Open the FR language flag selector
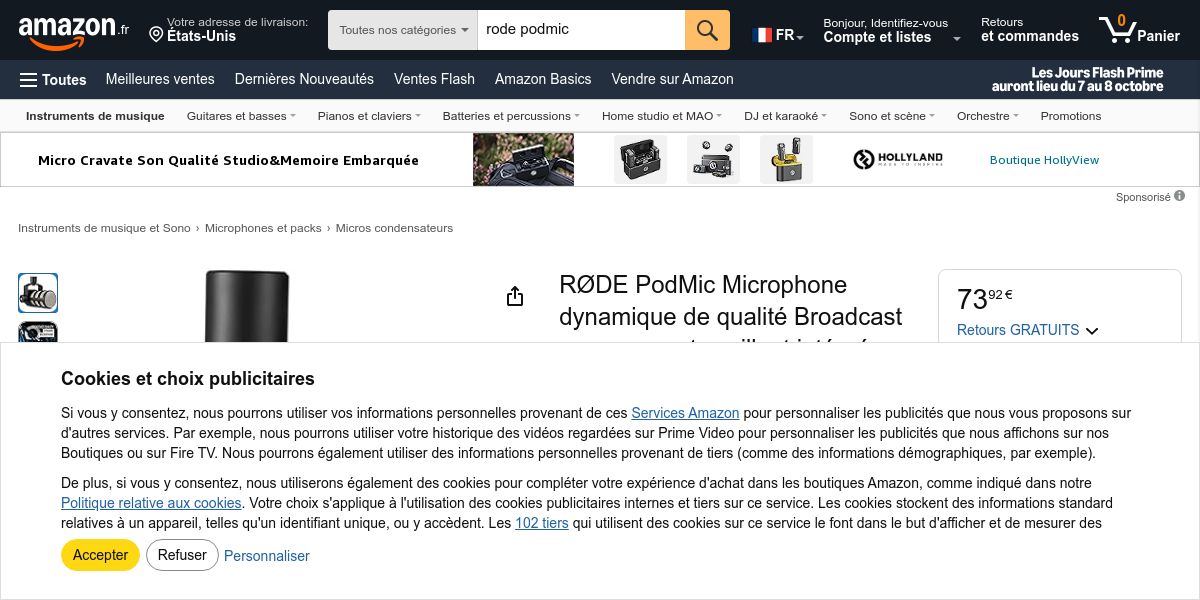This screenshot has width=1200, height=600. coord(778,35)
